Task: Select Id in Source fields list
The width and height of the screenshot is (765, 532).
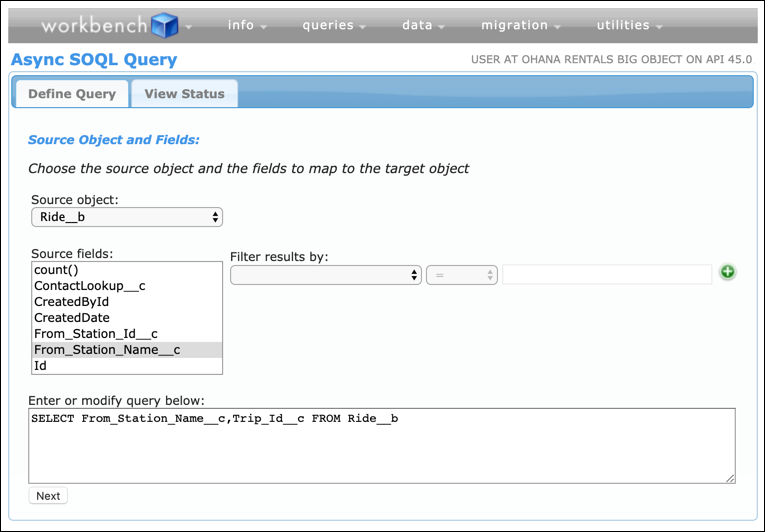Action: [127, 366]
